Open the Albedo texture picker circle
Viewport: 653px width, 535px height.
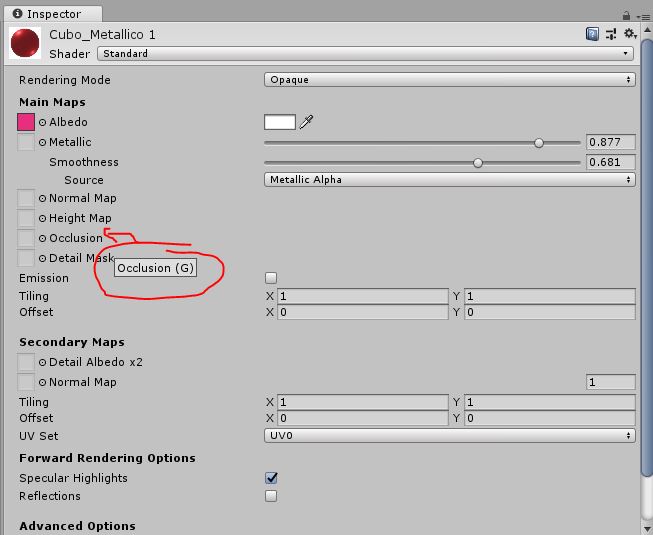pyautogui.click(x=42, y=122)
